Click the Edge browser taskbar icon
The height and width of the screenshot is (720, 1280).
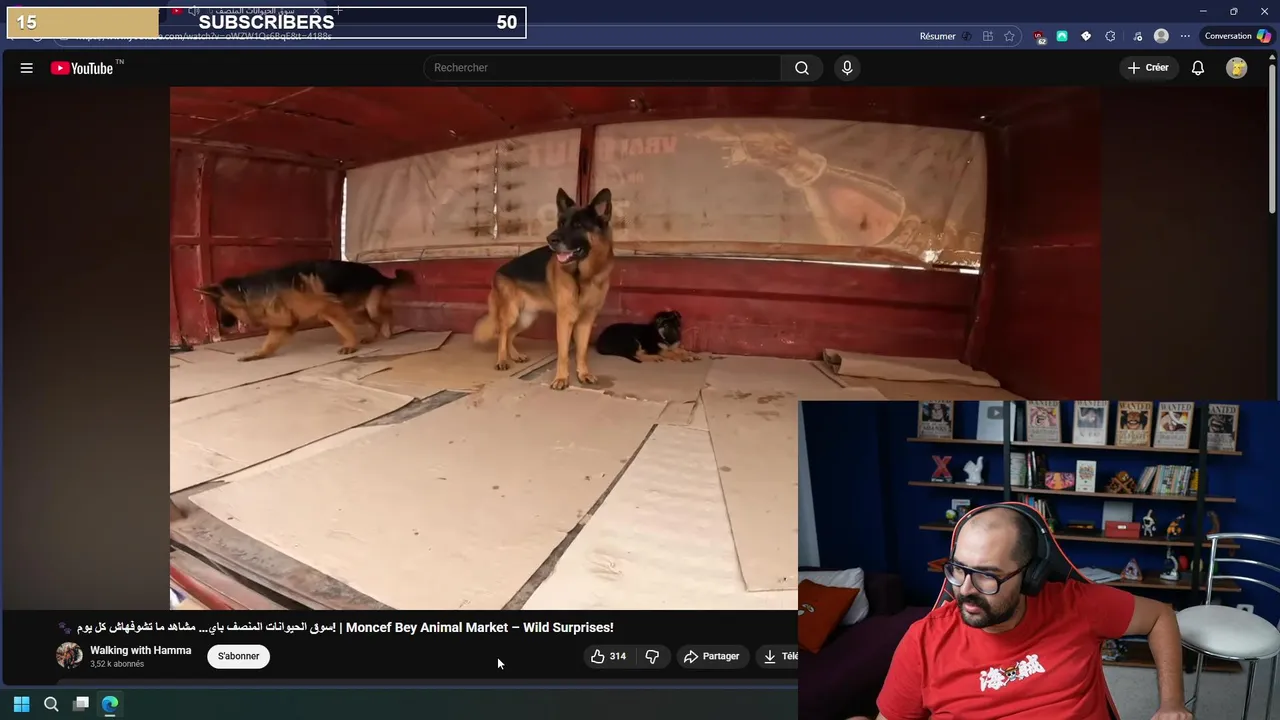click(x=110, y=704)
